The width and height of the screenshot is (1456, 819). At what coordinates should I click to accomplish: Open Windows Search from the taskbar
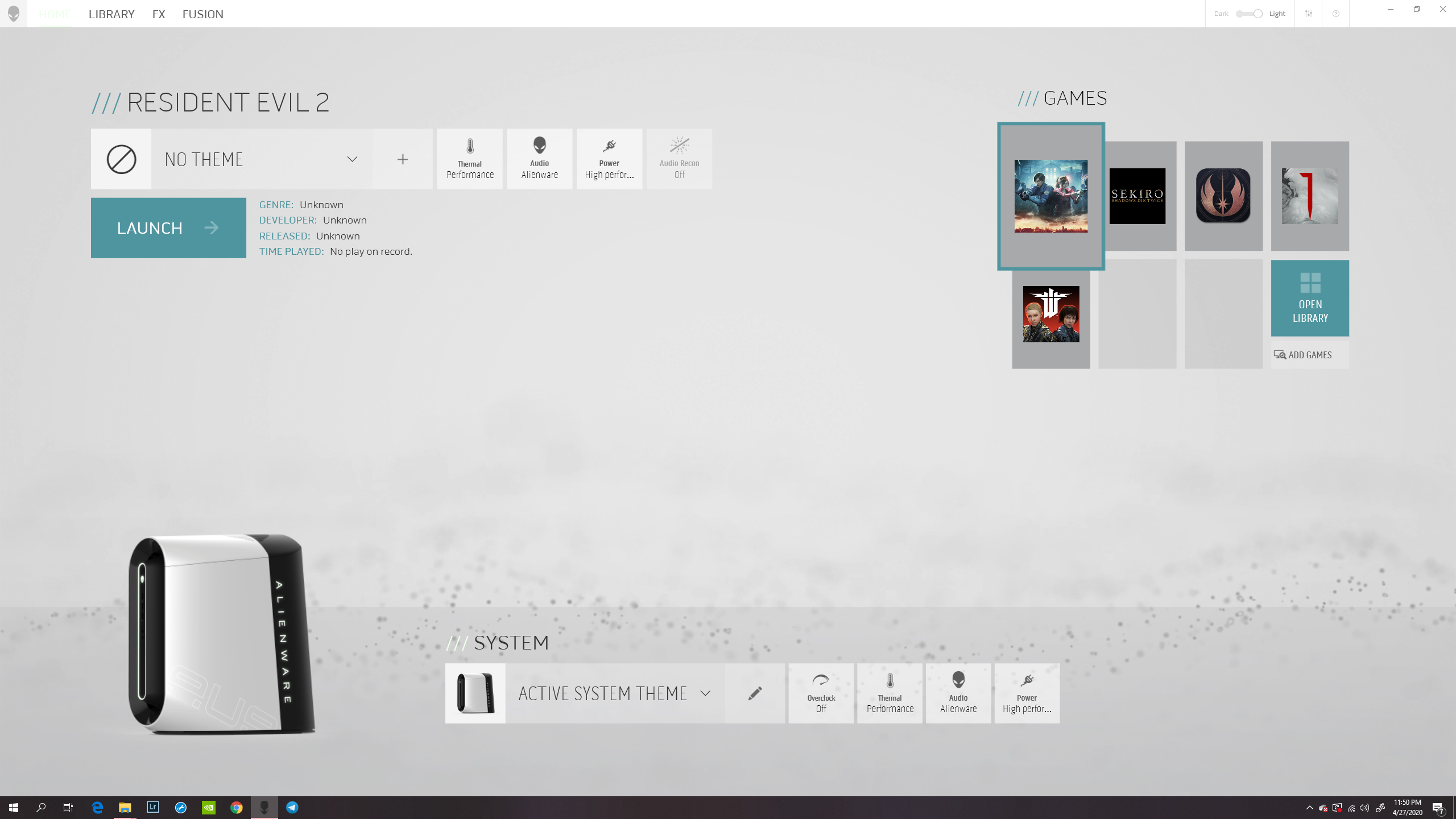[41, 808]
